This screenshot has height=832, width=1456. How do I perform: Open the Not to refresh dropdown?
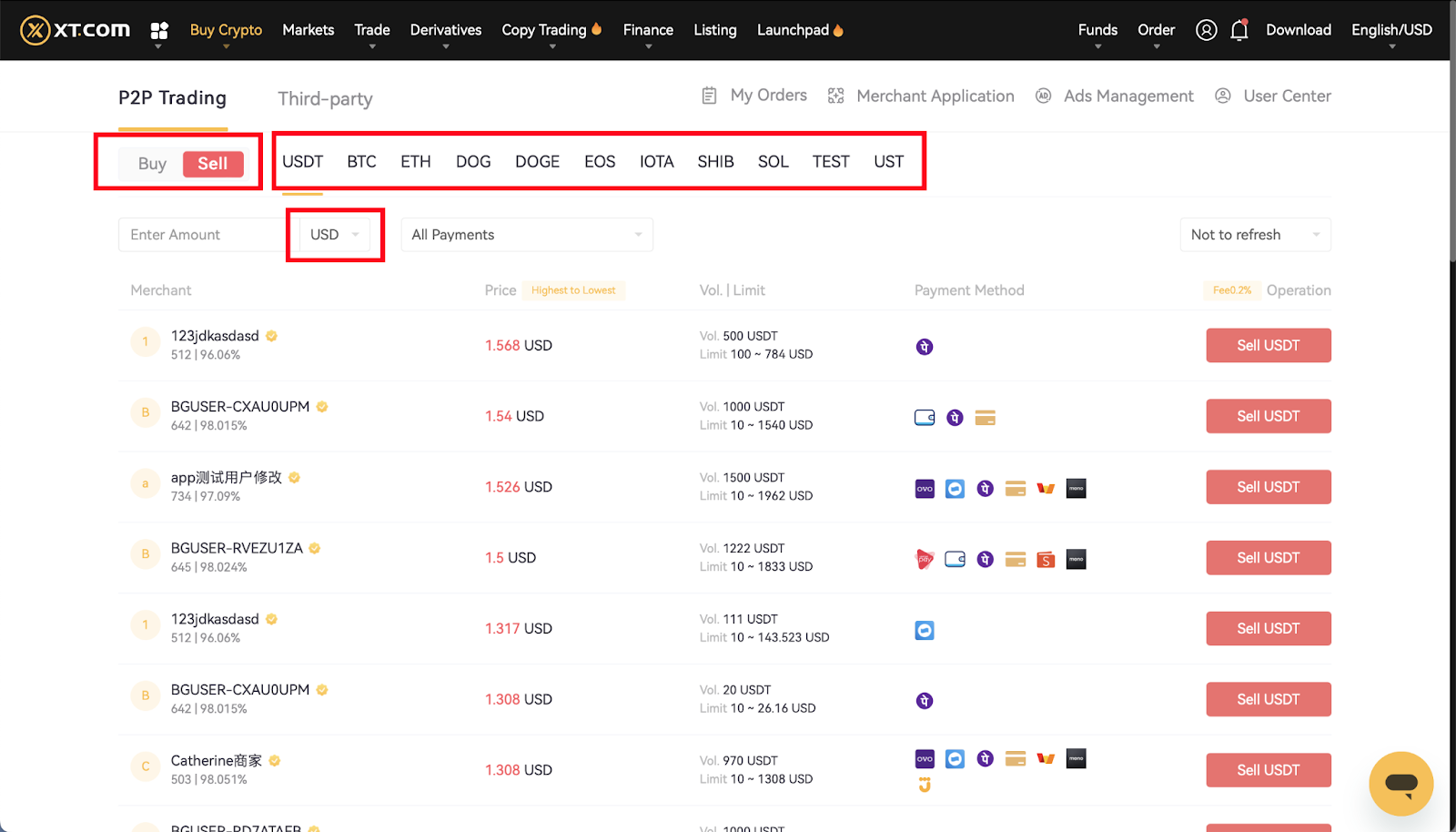(x=1254, y=235)
